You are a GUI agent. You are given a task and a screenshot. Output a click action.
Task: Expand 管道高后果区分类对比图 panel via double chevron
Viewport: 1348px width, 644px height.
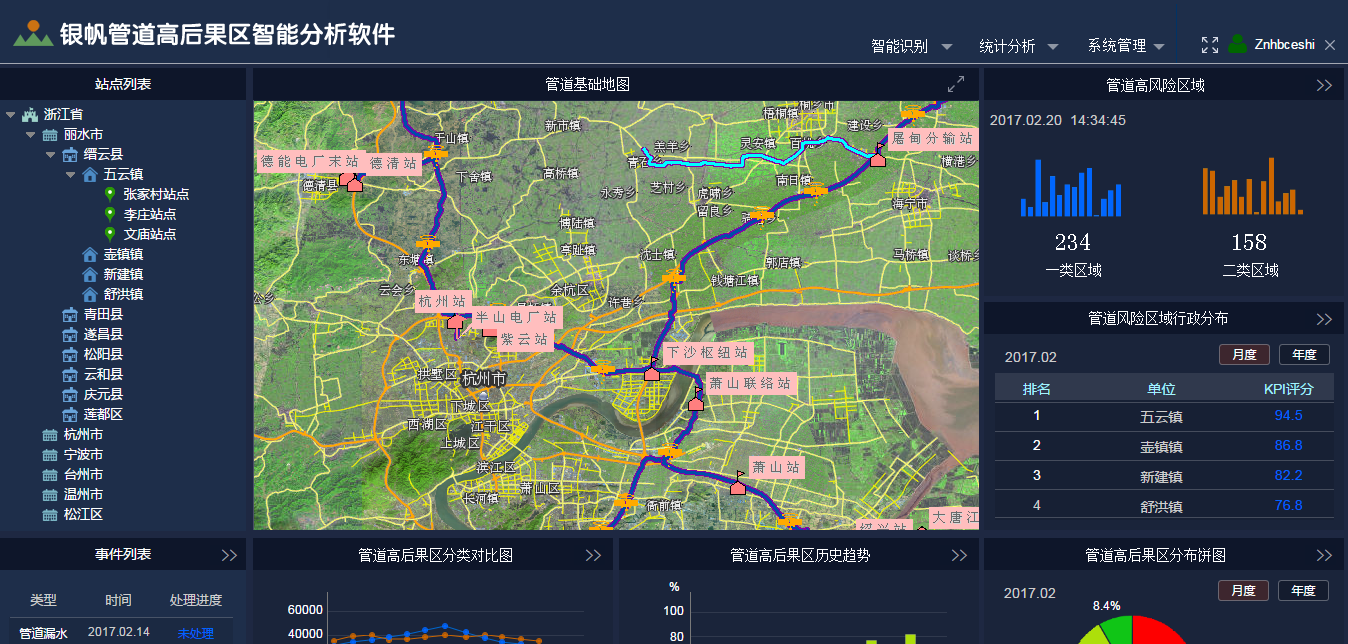point(593,555)
